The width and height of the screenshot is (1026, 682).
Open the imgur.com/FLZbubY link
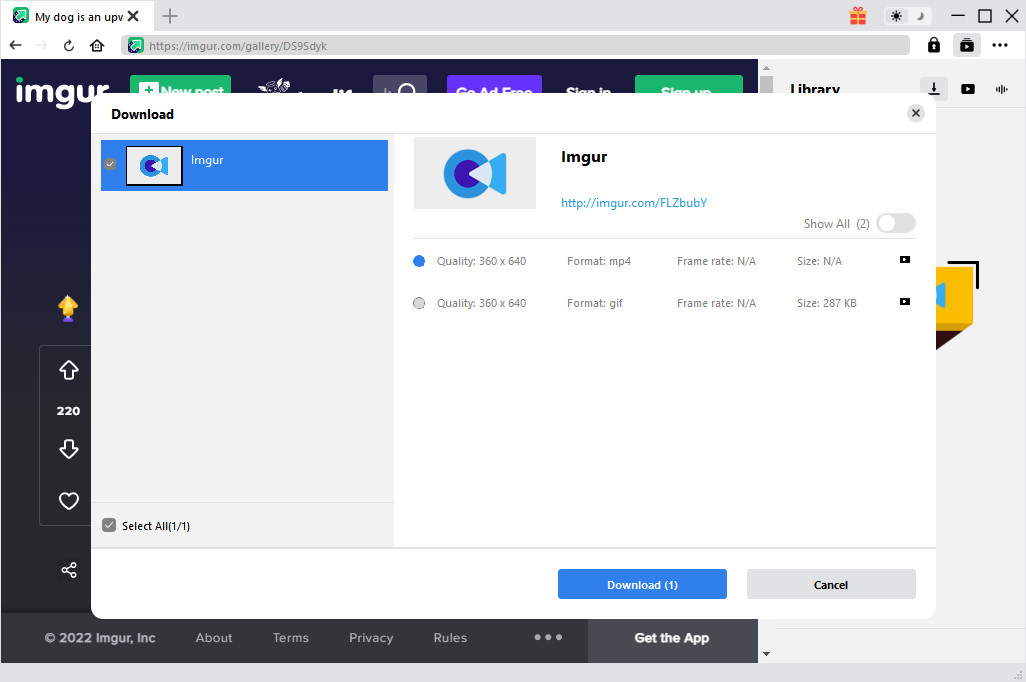[633, 202]
